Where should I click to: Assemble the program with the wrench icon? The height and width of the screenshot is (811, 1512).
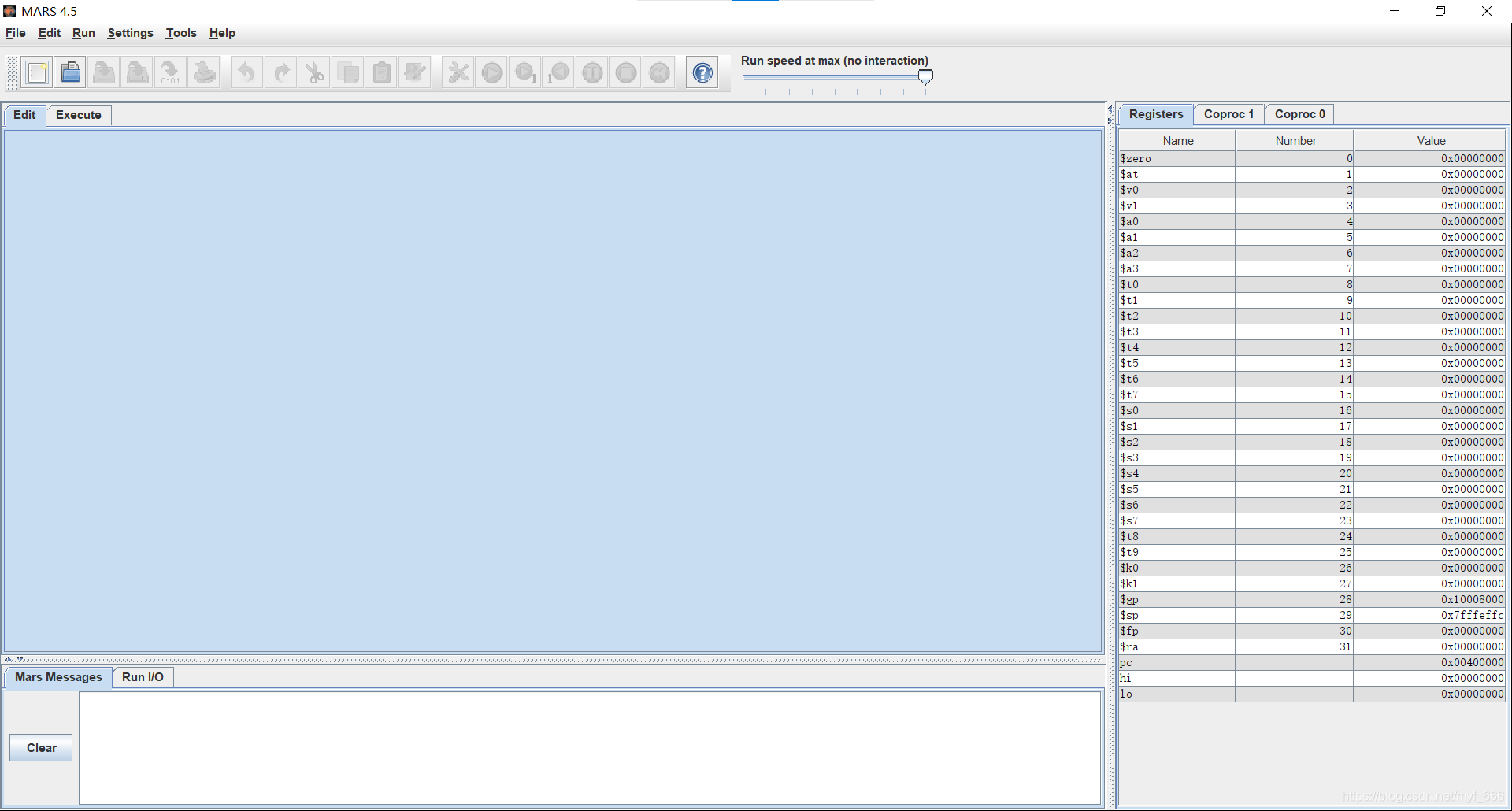458,73
